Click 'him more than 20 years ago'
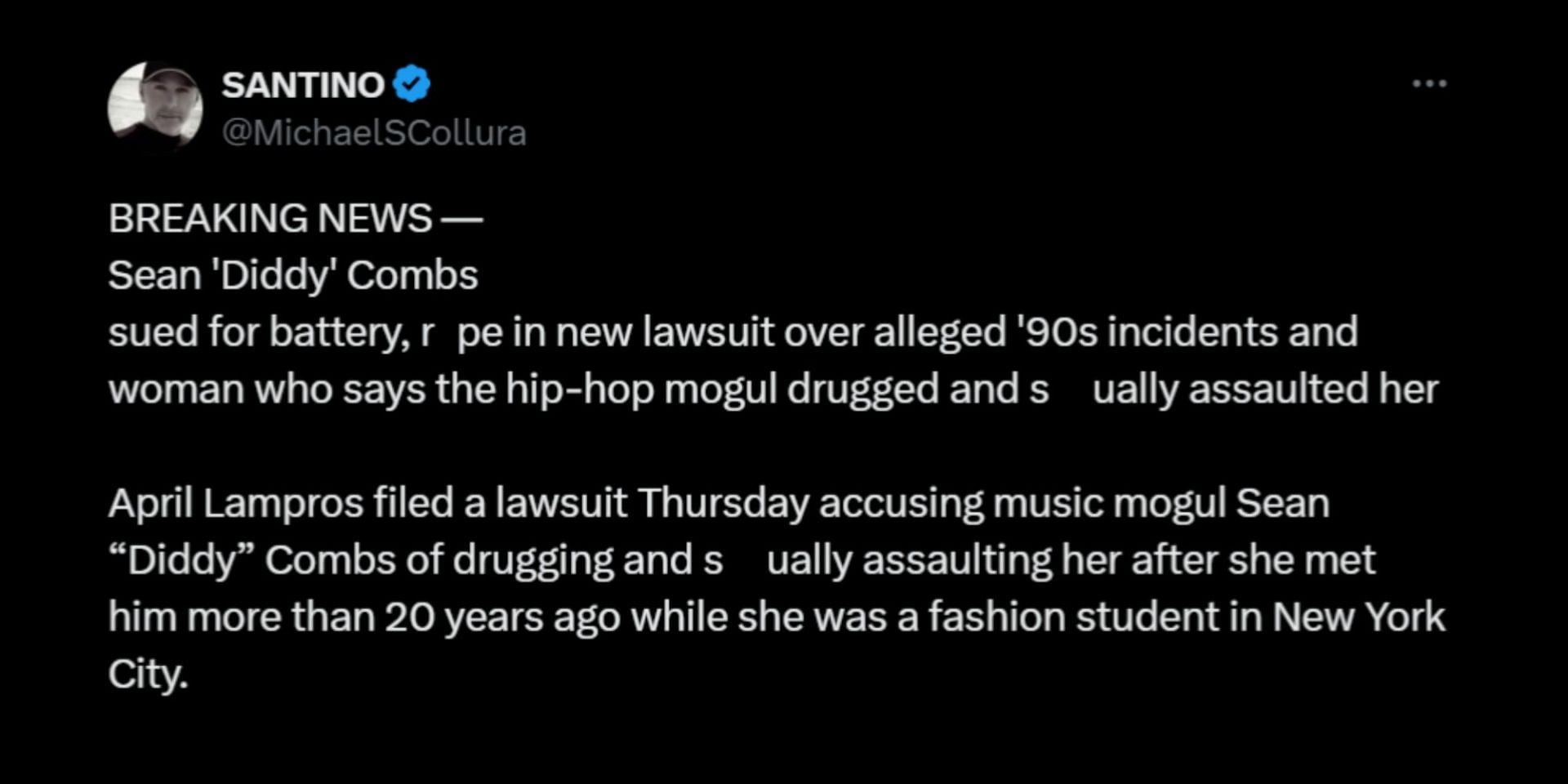The image size is (1568, 784). coord(325,617)
